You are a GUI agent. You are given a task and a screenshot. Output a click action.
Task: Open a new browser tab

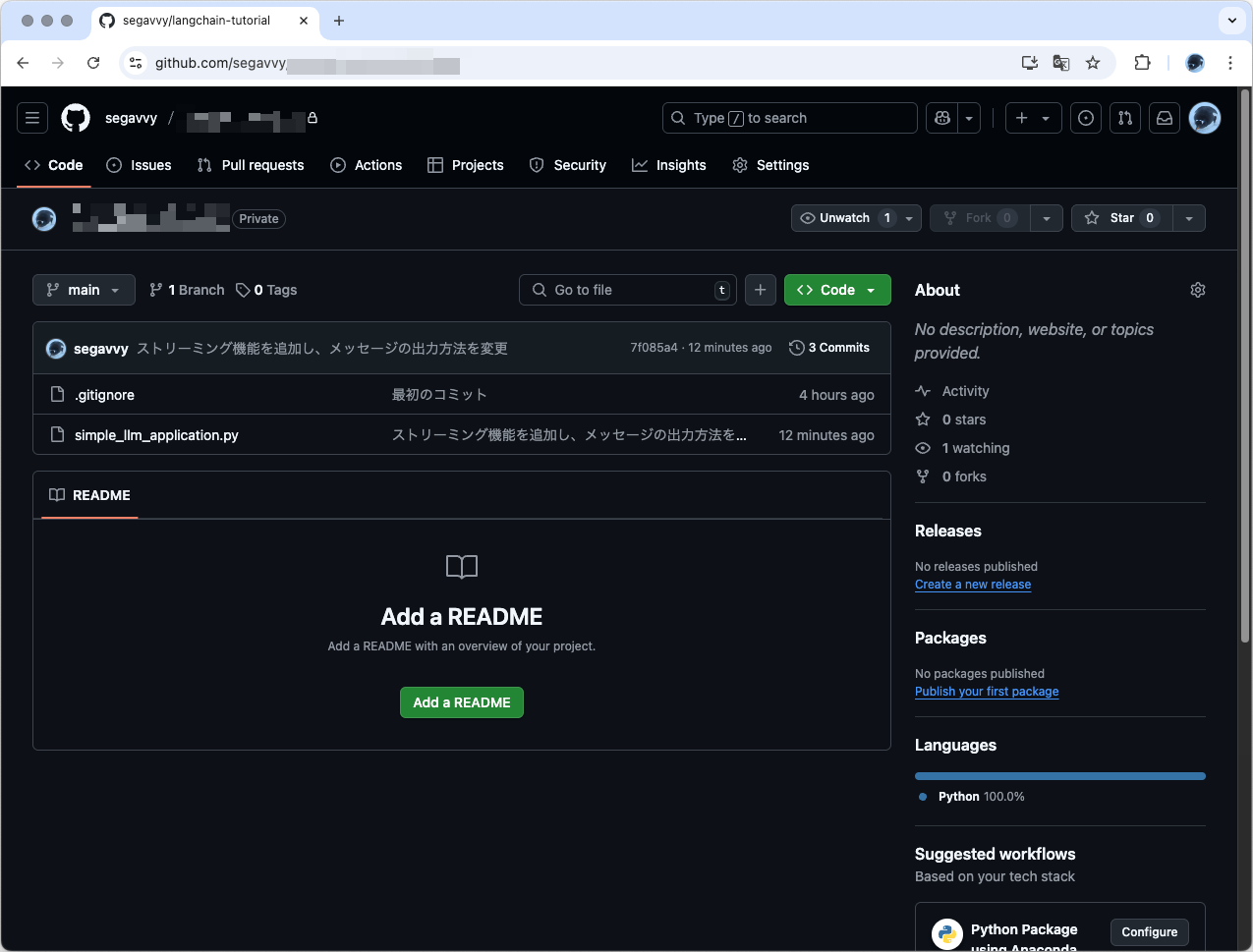pos(339,21)
